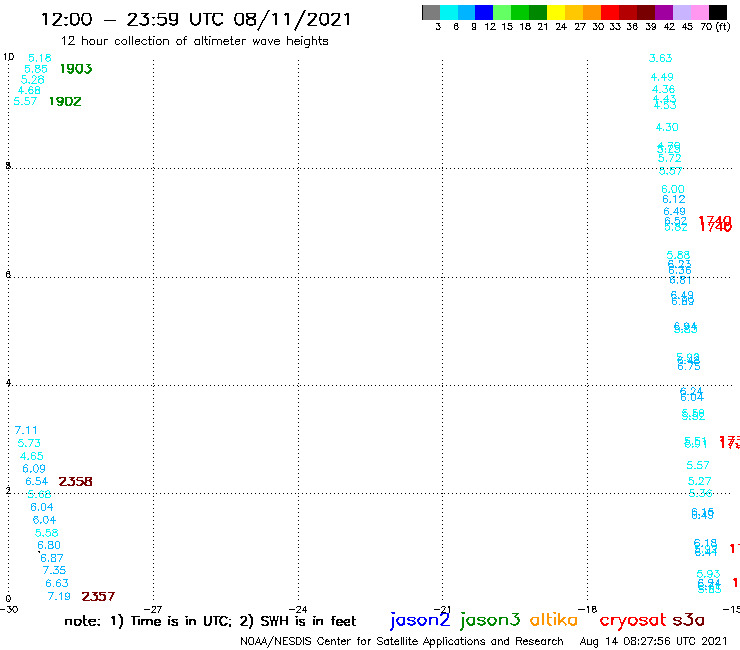The image size is (740, 650).
Task: Select the wave height value 6.09
Action: 34,469
